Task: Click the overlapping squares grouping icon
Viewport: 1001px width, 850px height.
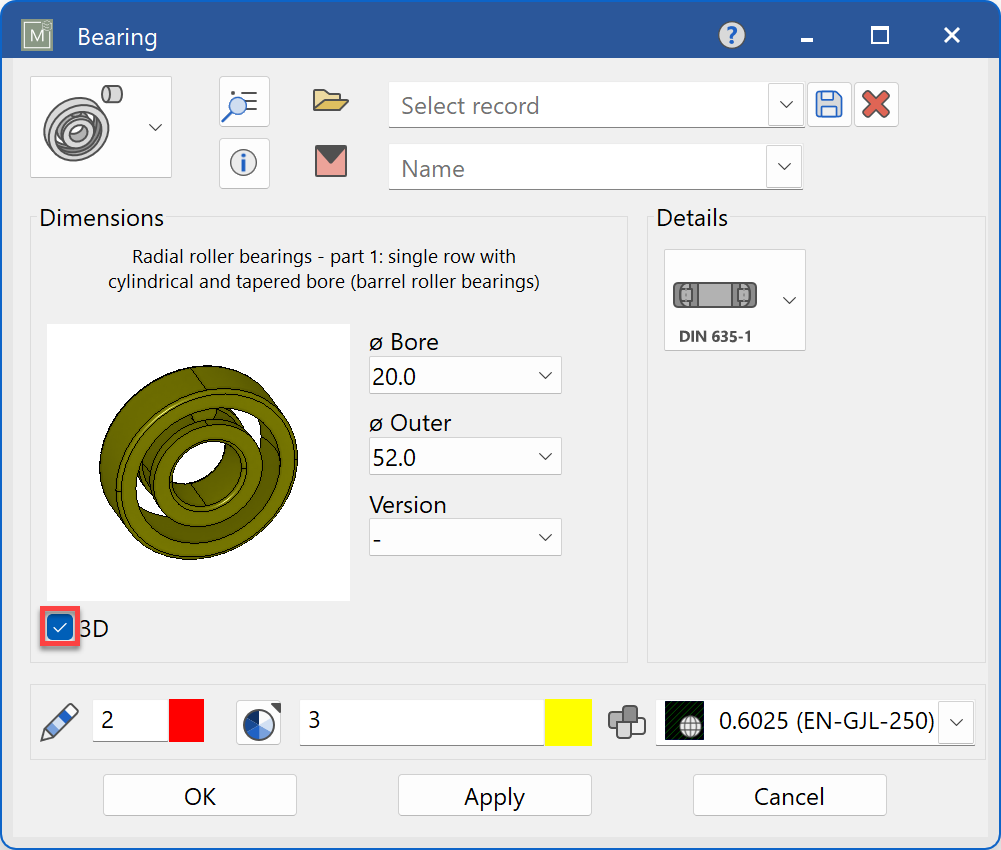Action: point(629,721)
